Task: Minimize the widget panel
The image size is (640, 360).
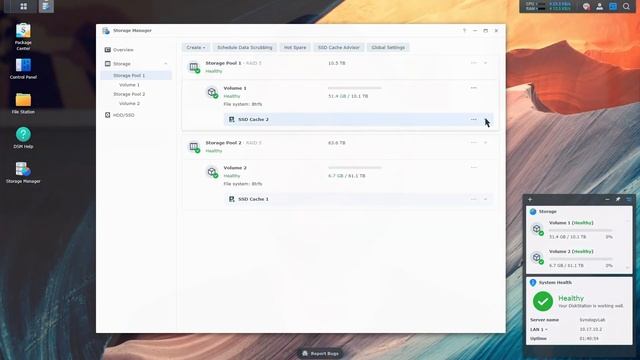Action: point(607,199)
